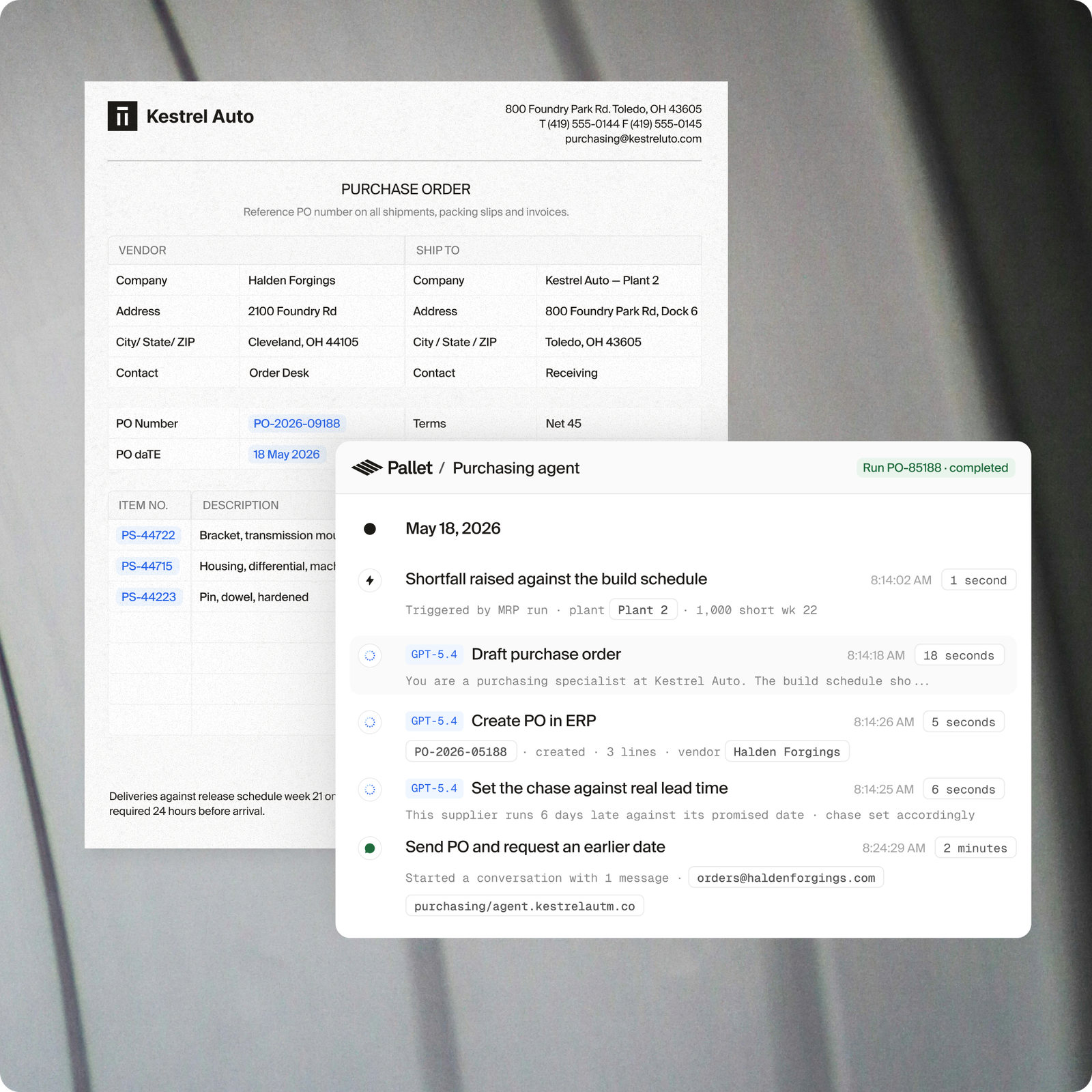Click the Kestrel Auto logo icon
Image resolution: width=1092 pixels, height=1092 pixels.
click(x=122, y=116)
